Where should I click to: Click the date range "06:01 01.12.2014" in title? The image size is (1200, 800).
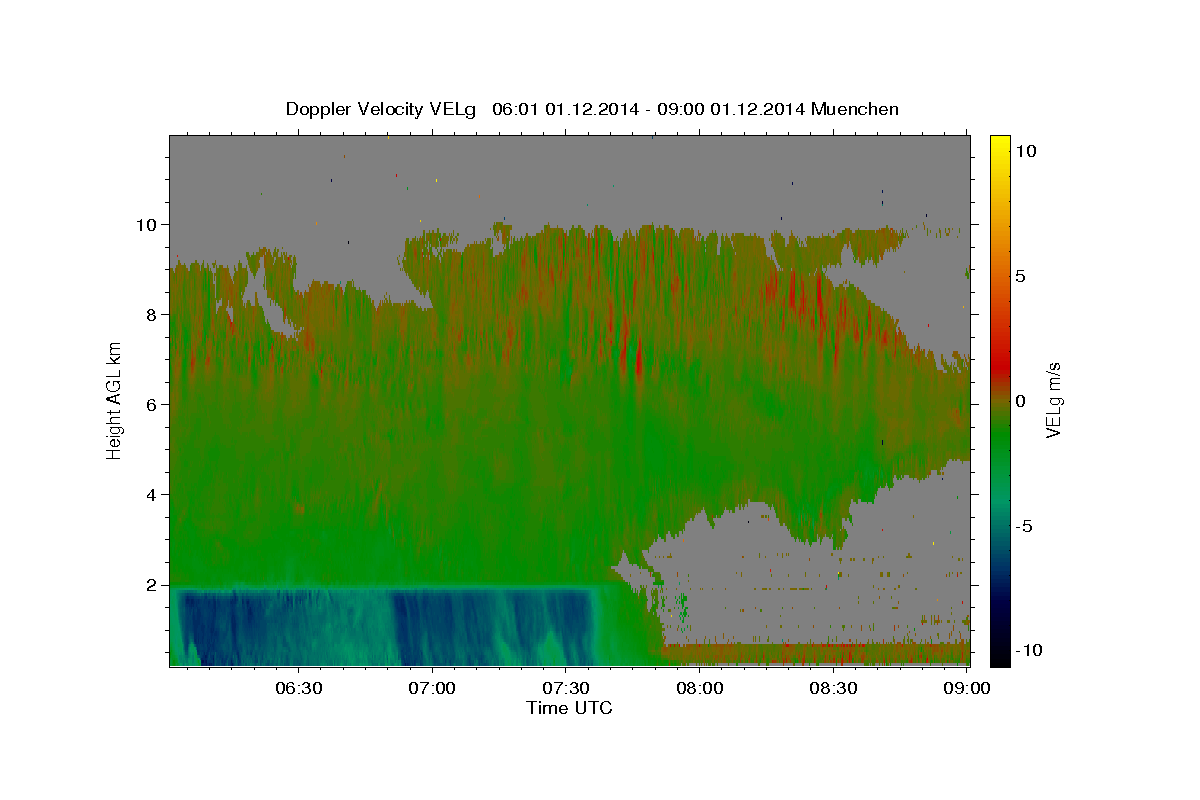pos(564,109)
